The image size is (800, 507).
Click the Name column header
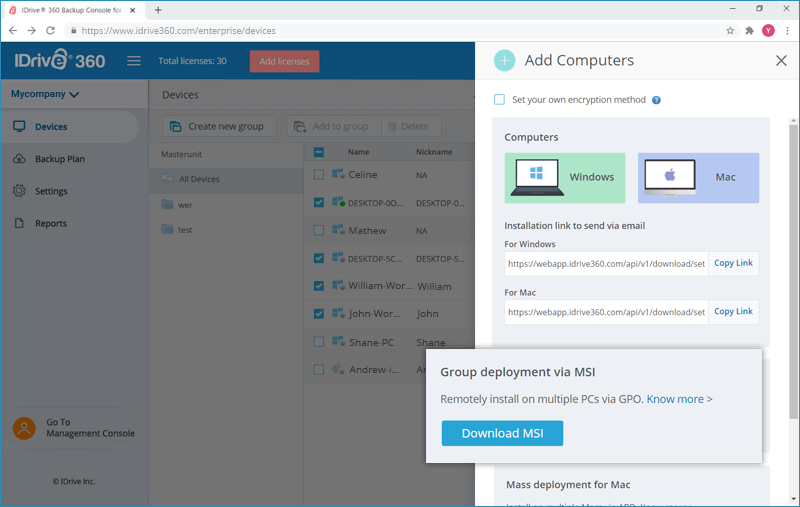tap(358, 152)
